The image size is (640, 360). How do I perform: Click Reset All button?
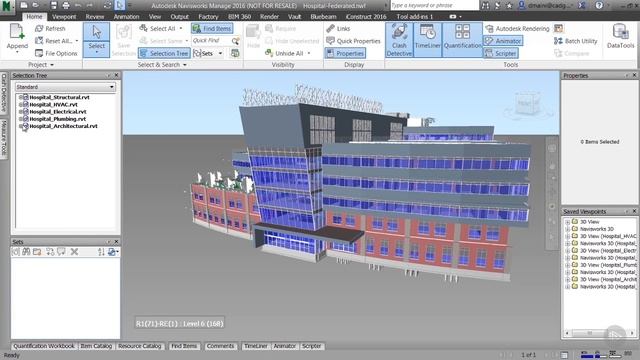[57, 41]
